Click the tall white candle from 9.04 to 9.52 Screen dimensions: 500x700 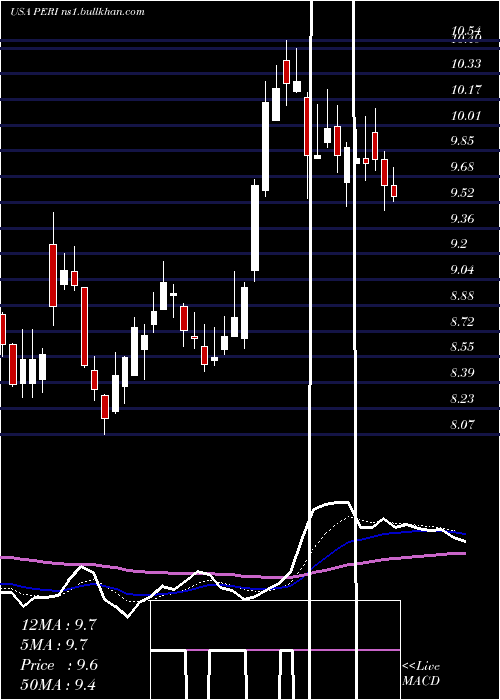pos(255,228)
